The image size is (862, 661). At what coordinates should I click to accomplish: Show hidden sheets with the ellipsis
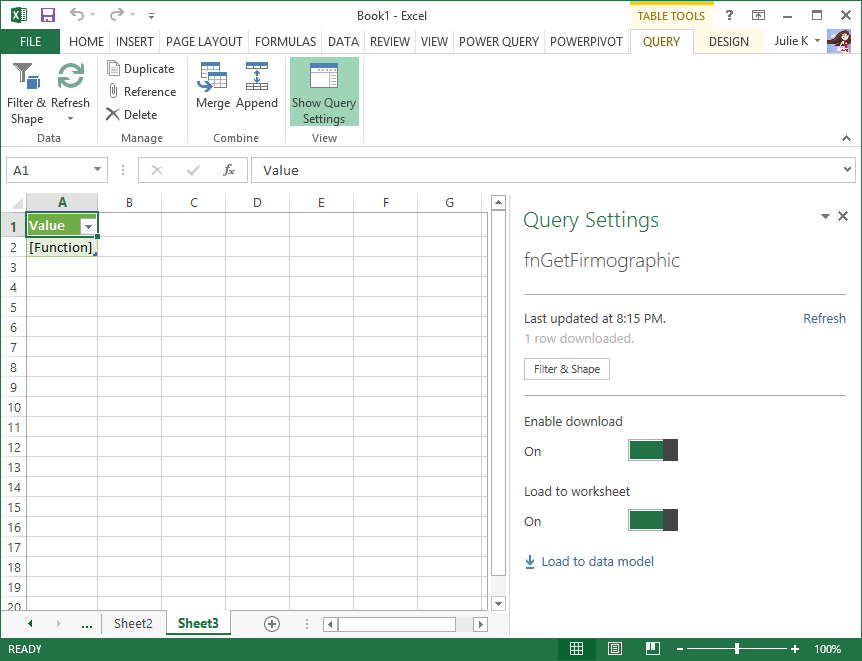pos(86,624)
